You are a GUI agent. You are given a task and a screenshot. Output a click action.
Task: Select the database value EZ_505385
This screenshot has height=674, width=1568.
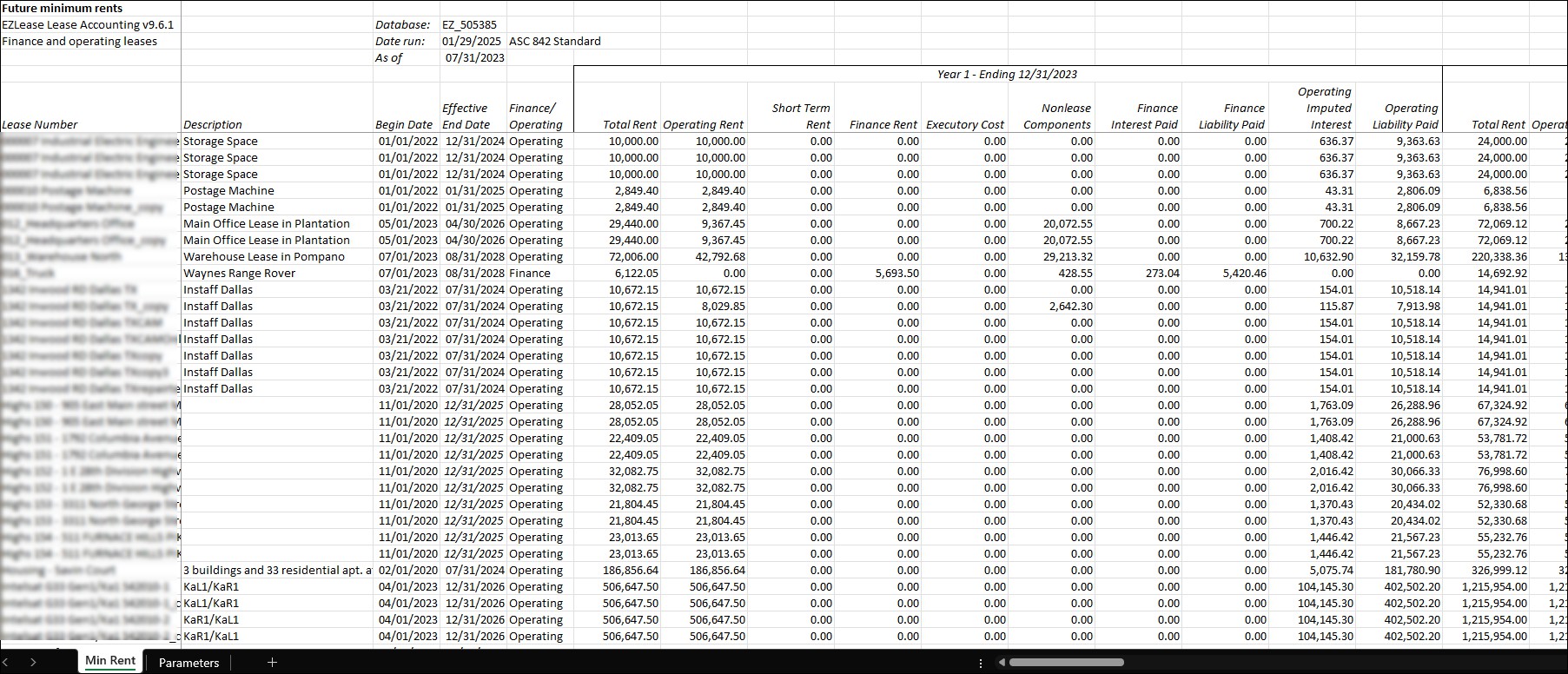[x=469, y=24]
